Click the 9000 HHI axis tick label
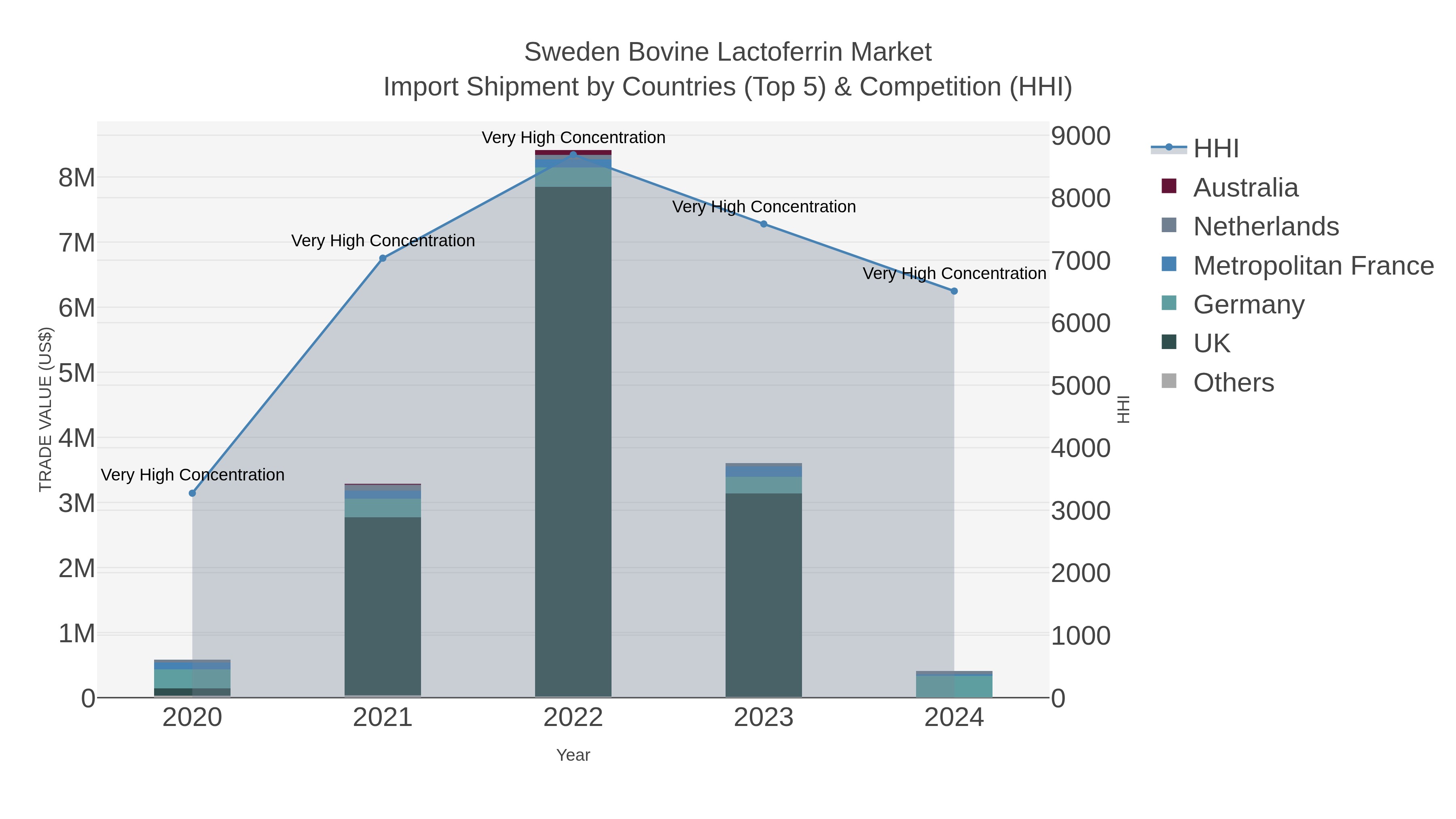Image resolution: width=1456 pixels, height=819 pixels. click(1081, 136)
